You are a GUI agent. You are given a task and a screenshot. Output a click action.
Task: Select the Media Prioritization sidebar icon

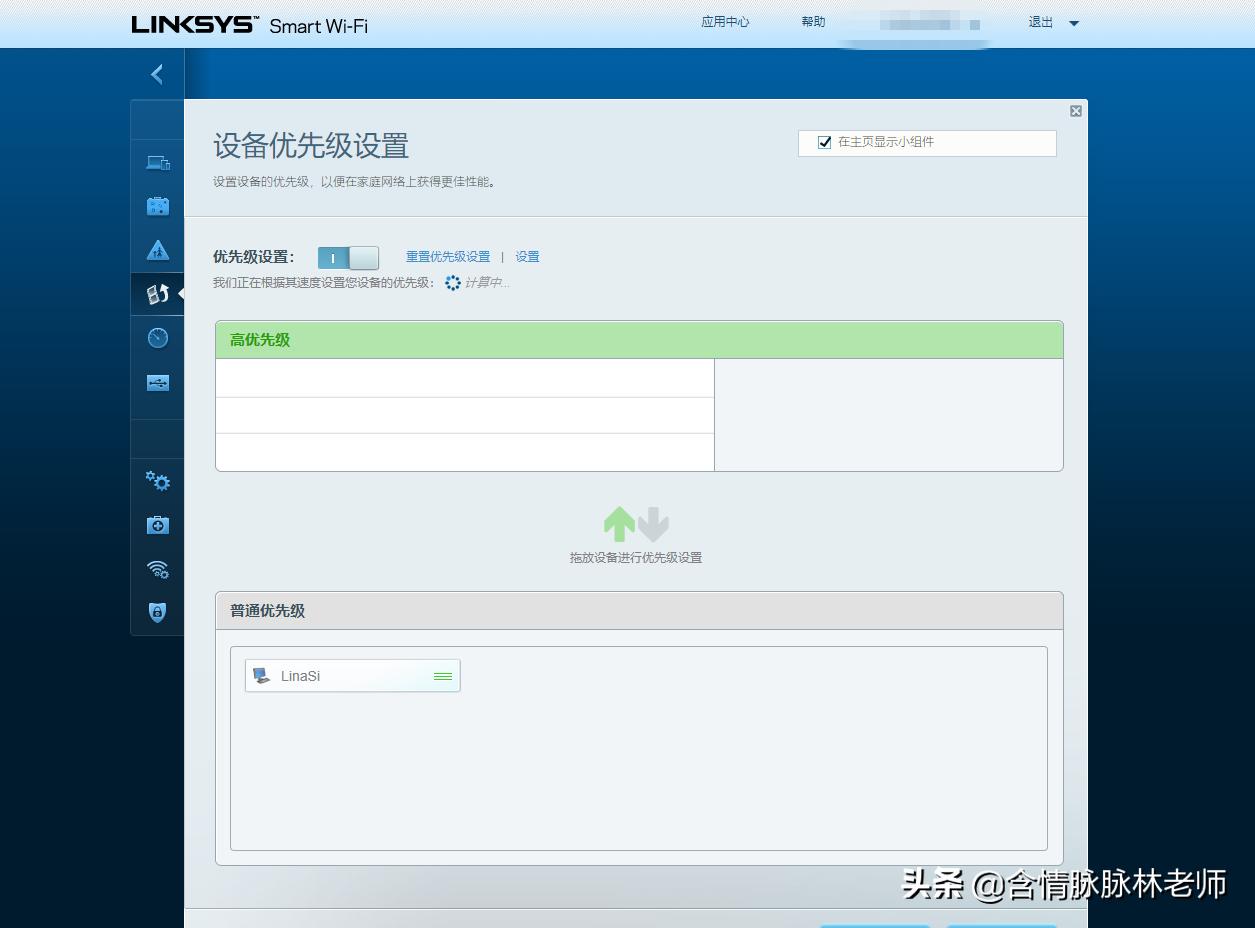157,293
